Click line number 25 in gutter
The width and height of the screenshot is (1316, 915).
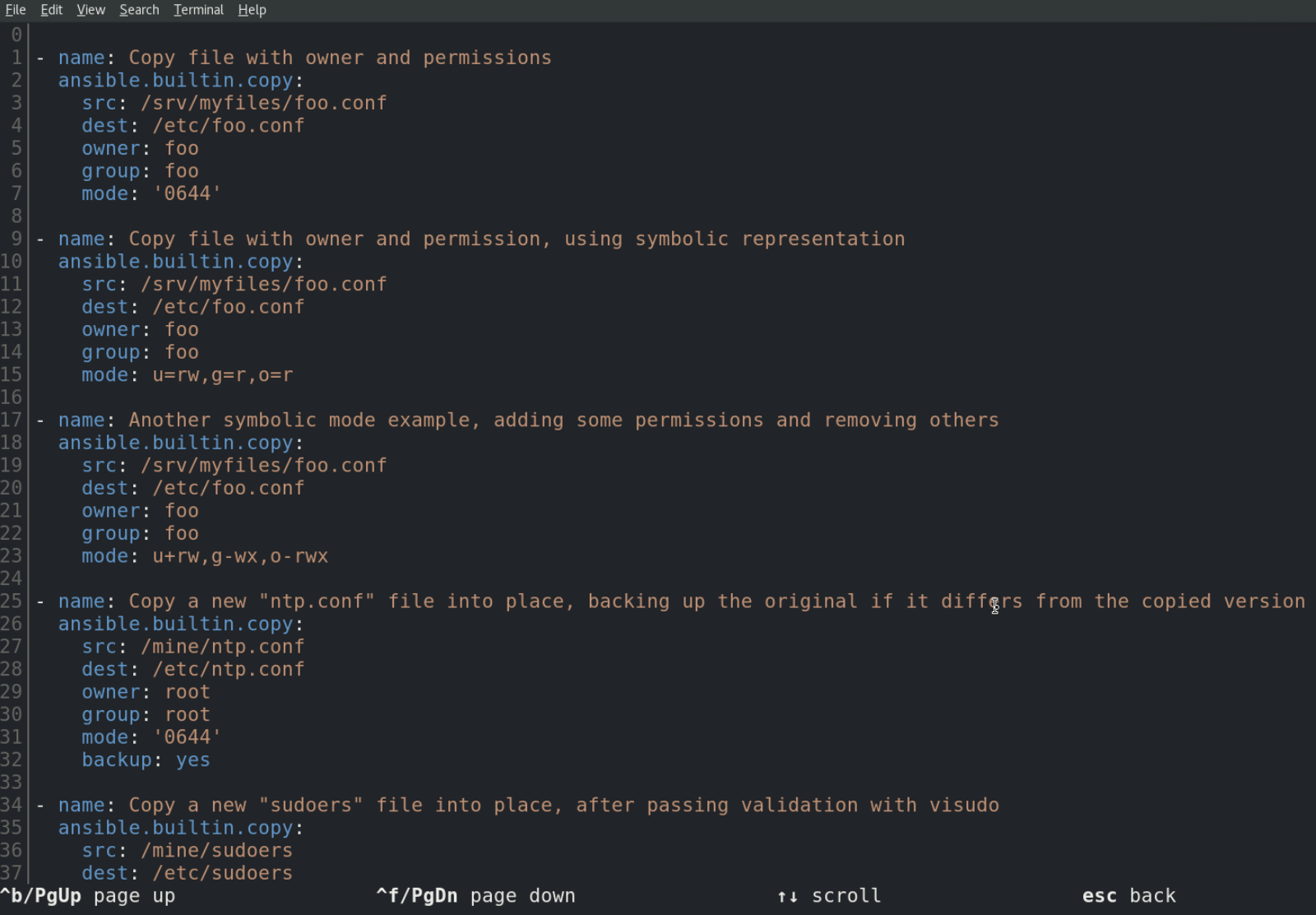coord(12,601)
